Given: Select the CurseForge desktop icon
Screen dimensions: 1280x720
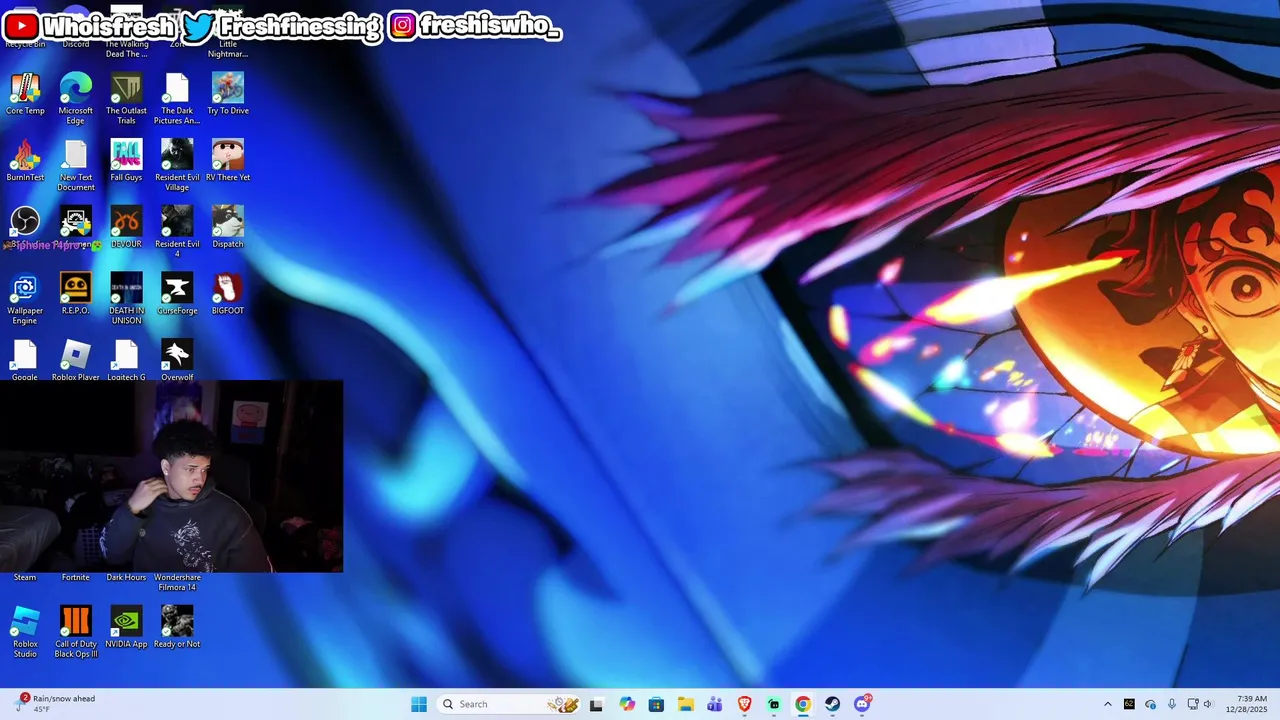Looking at the screenshot, I should coord(177,294).
